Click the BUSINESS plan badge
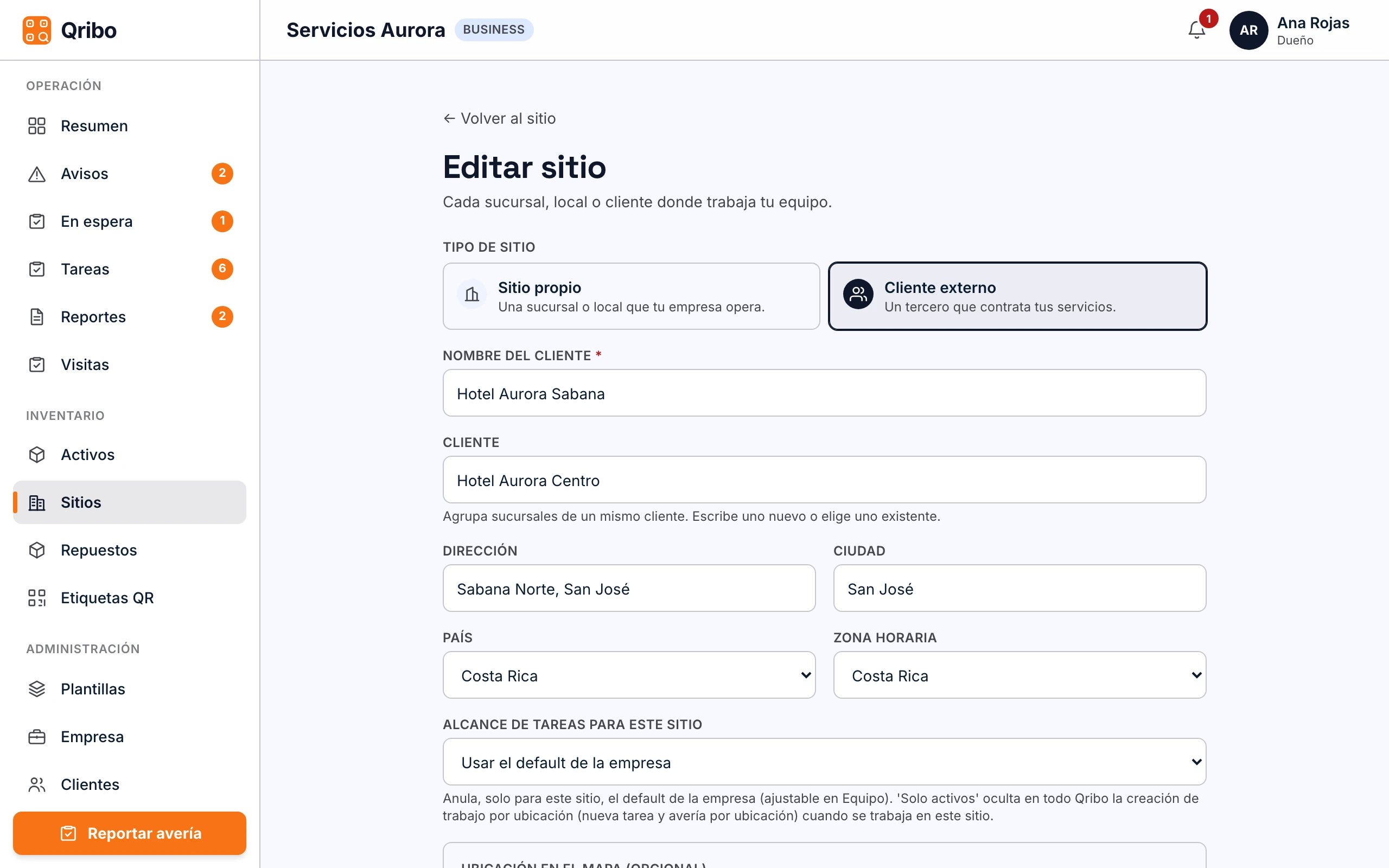1389x868 pixels. point(494,30)
